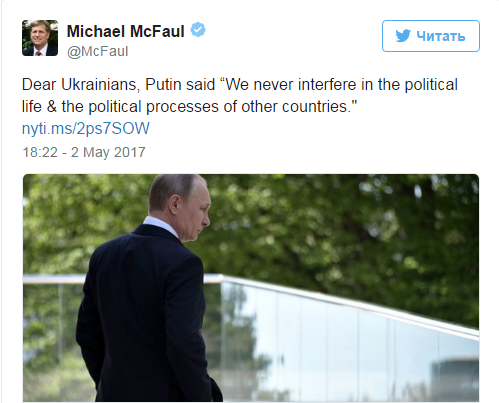The width and height of the screenshot is (499, 403).
Task: Follow the account with the Читать button
Action: [431, 36]
